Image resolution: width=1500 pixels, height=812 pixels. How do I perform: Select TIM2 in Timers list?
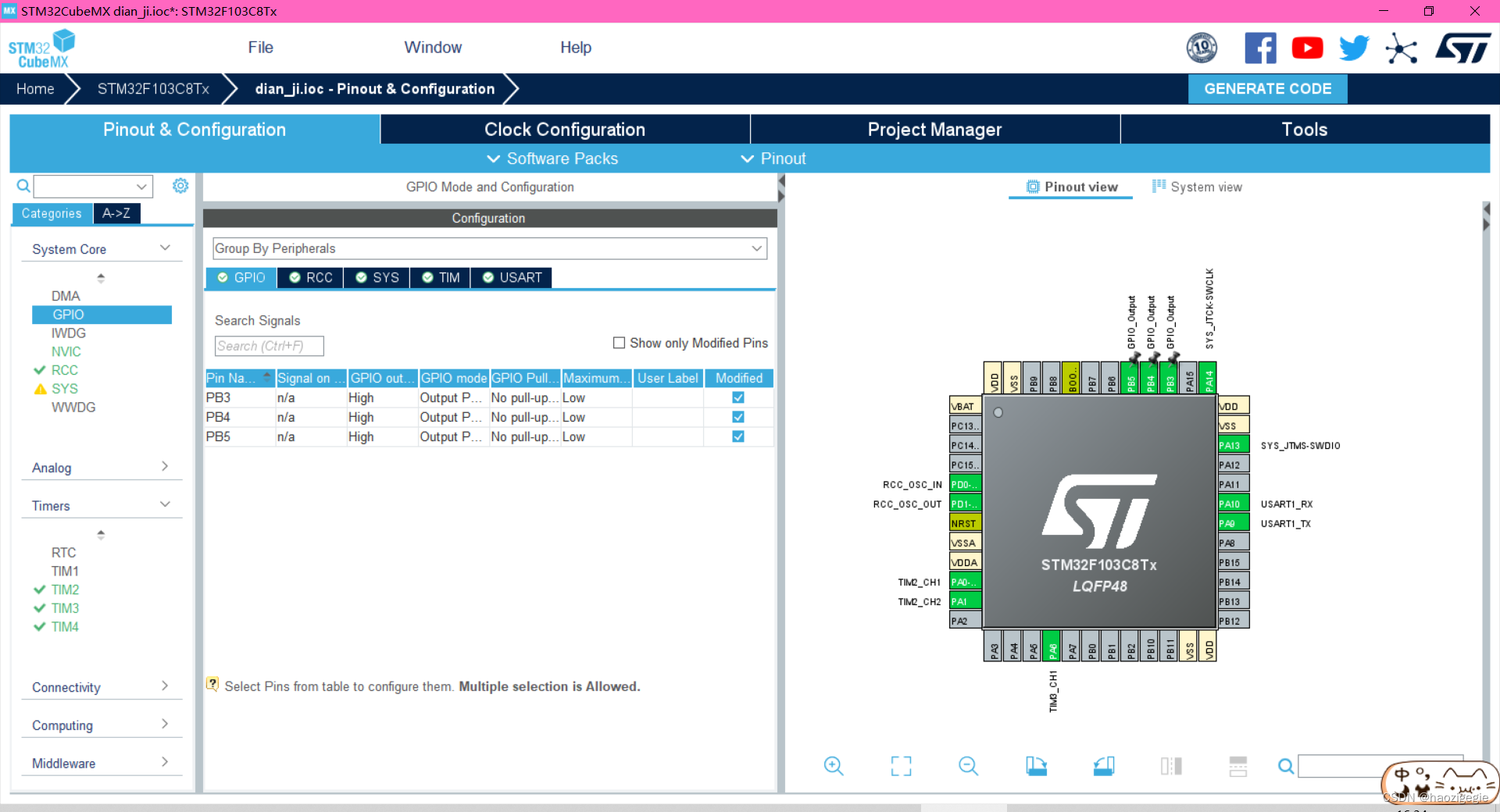click(65, 589)
